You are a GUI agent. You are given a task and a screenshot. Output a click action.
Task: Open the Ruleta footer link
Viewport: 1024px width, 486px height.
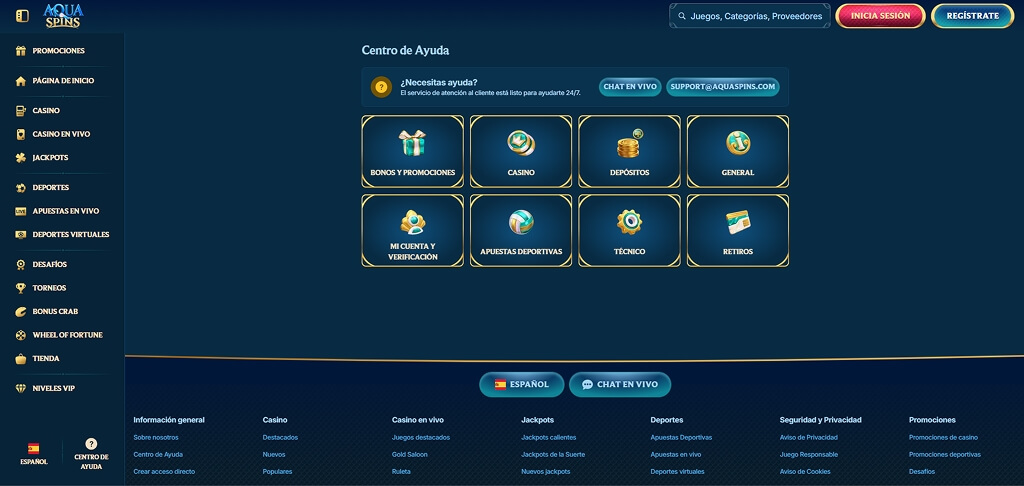(402, 472)
